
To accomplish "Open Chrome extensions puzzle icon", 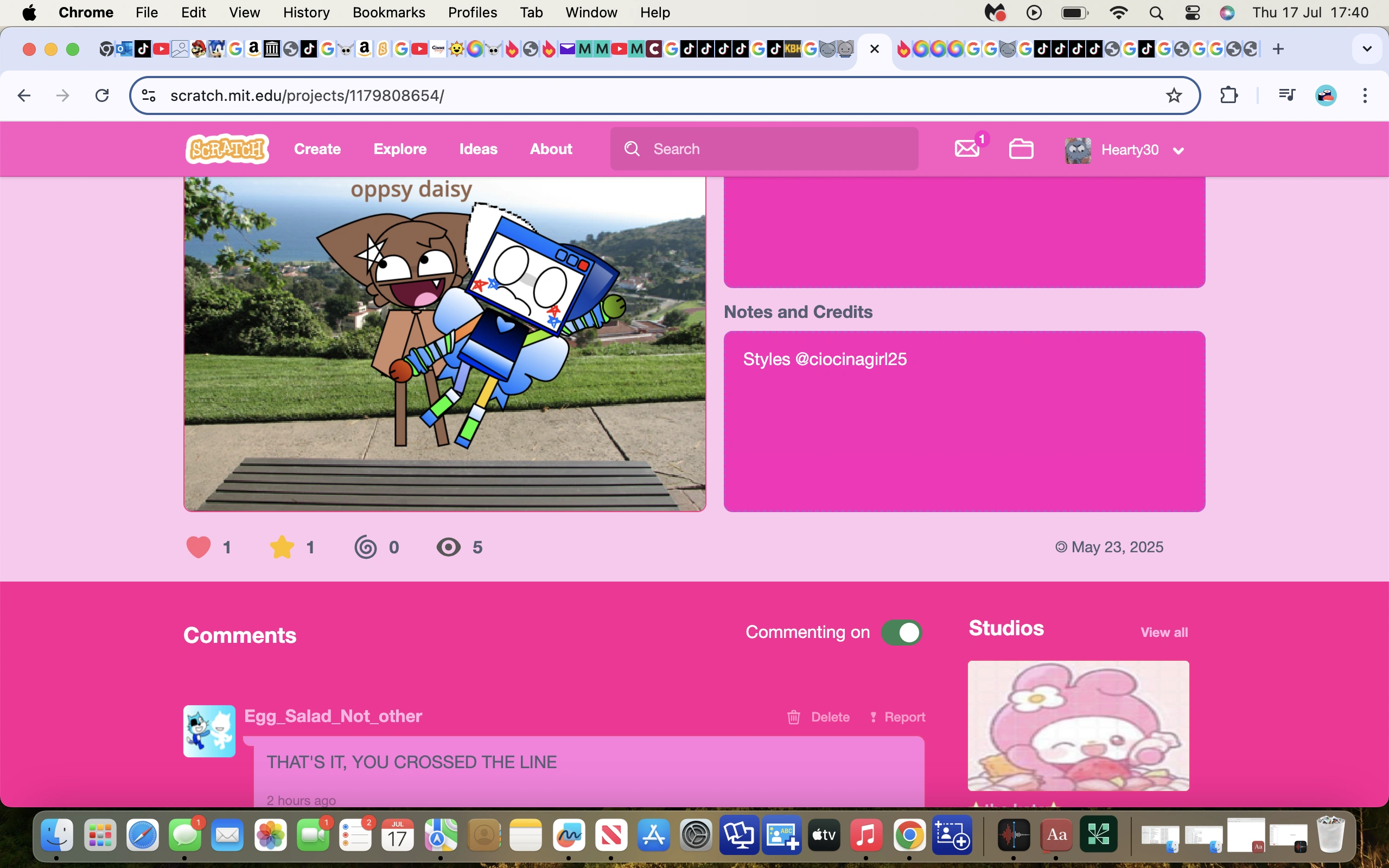I will [1228, 95].
